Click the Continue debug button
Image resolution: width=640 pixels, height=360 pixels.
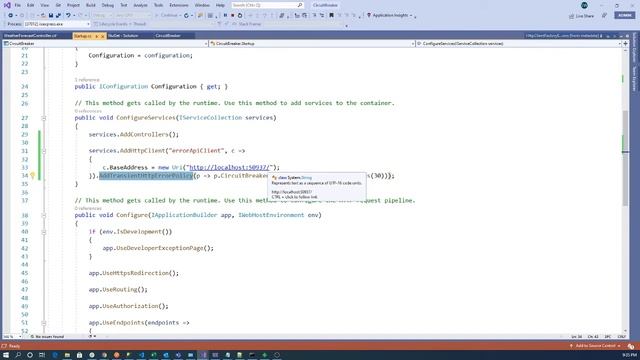click(168, 15)
